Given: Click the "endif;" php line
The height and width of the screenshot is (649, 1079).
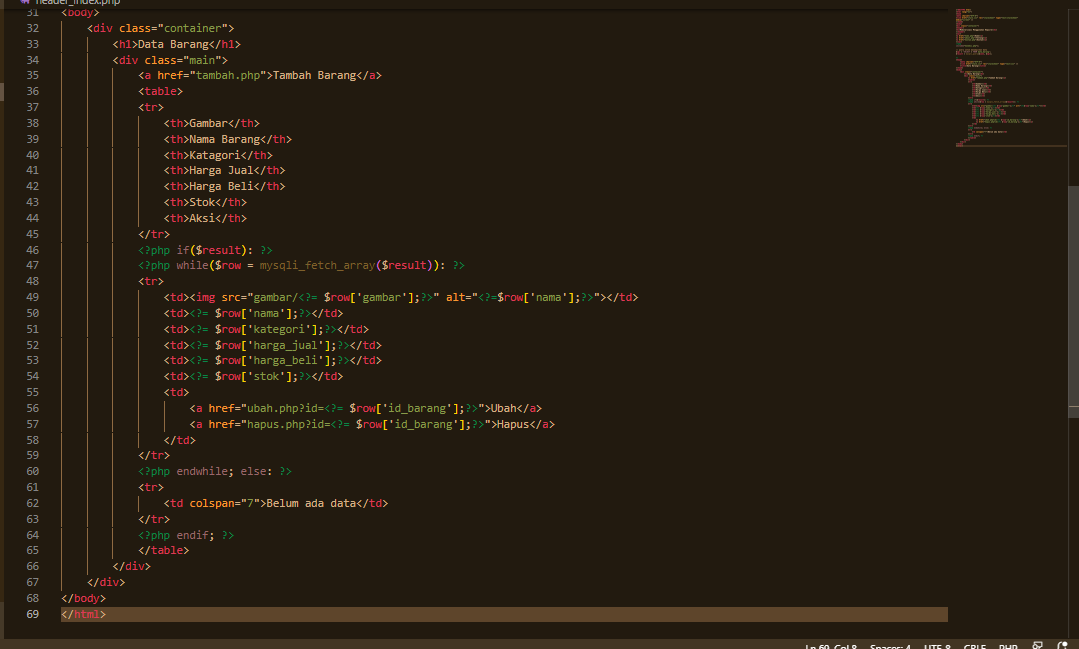Looking at the screenshot, I should [x=186, y=535].
